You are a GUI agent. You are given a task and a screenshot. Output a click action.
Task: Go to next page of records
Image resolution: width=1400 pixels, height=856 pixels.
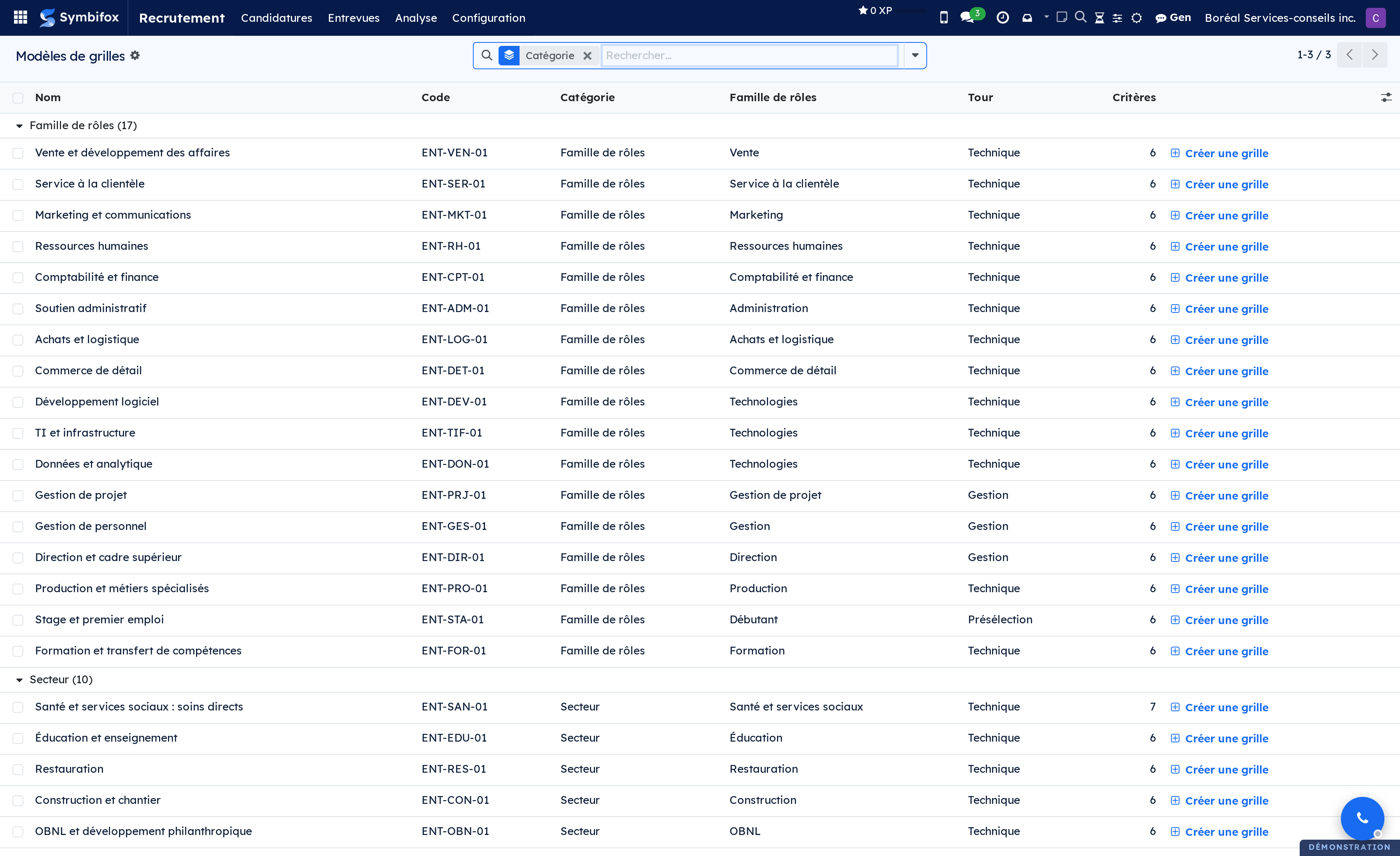tap(1374, 54)
